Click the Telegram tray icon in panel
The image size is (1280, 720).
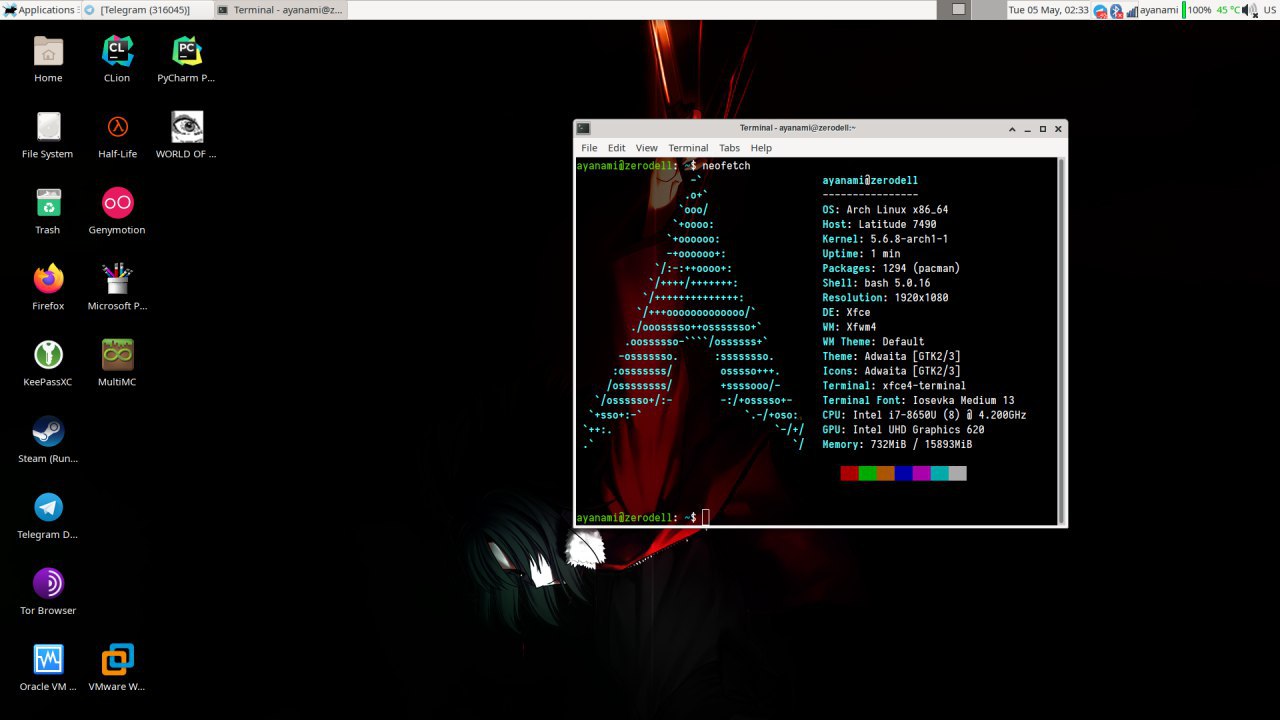pyautogui.click(x=1100, y=10)
